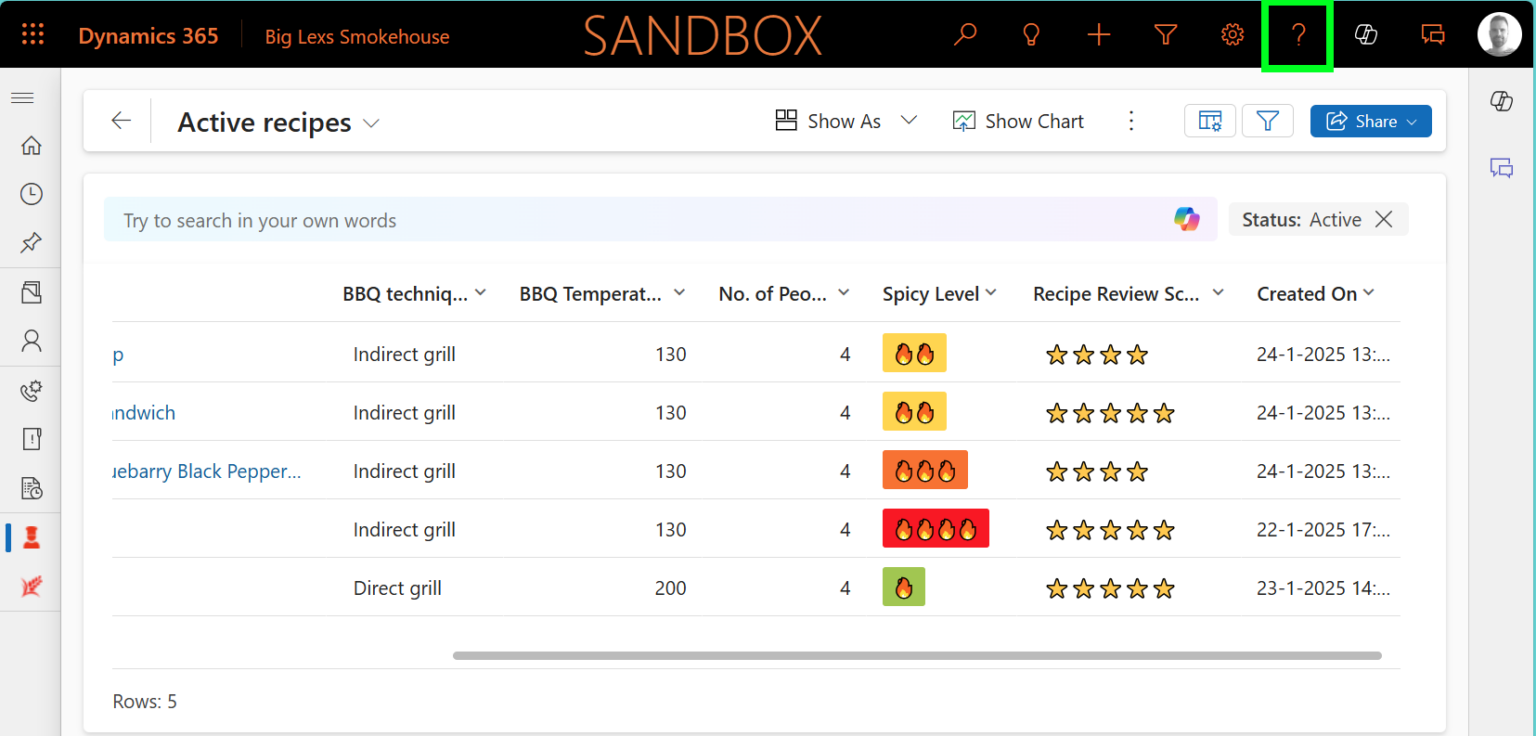Open the app launcher waffle menu
Image resolution: width=1536 pixels, height=736 pixels.
[x=33, y=35]
